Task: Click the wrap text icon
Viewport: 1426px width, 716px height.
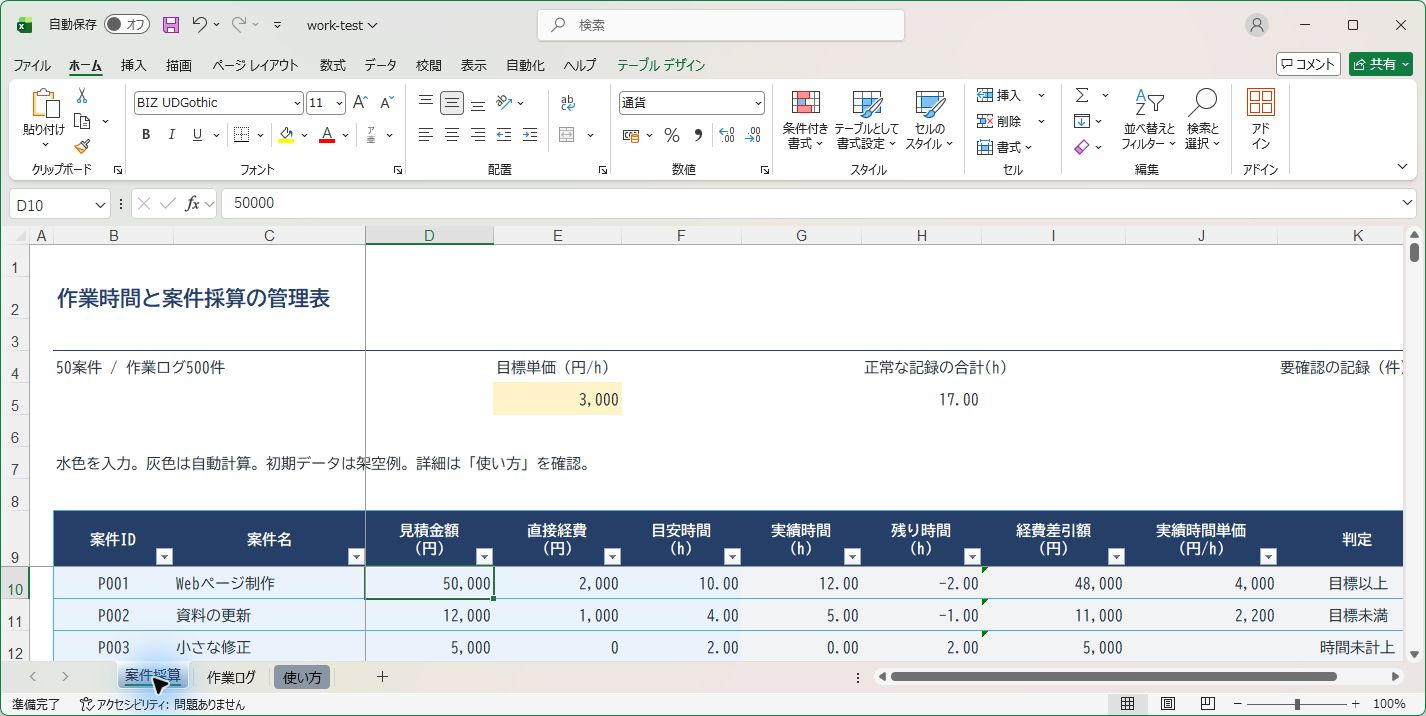Action: click(568, 102)
